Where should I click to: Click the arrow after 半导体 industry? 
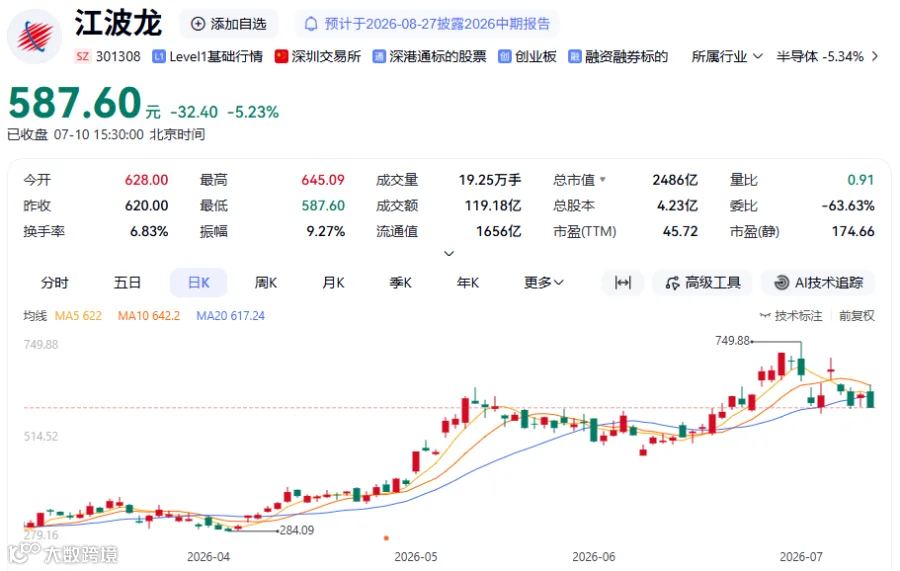(x=875, y=56)
